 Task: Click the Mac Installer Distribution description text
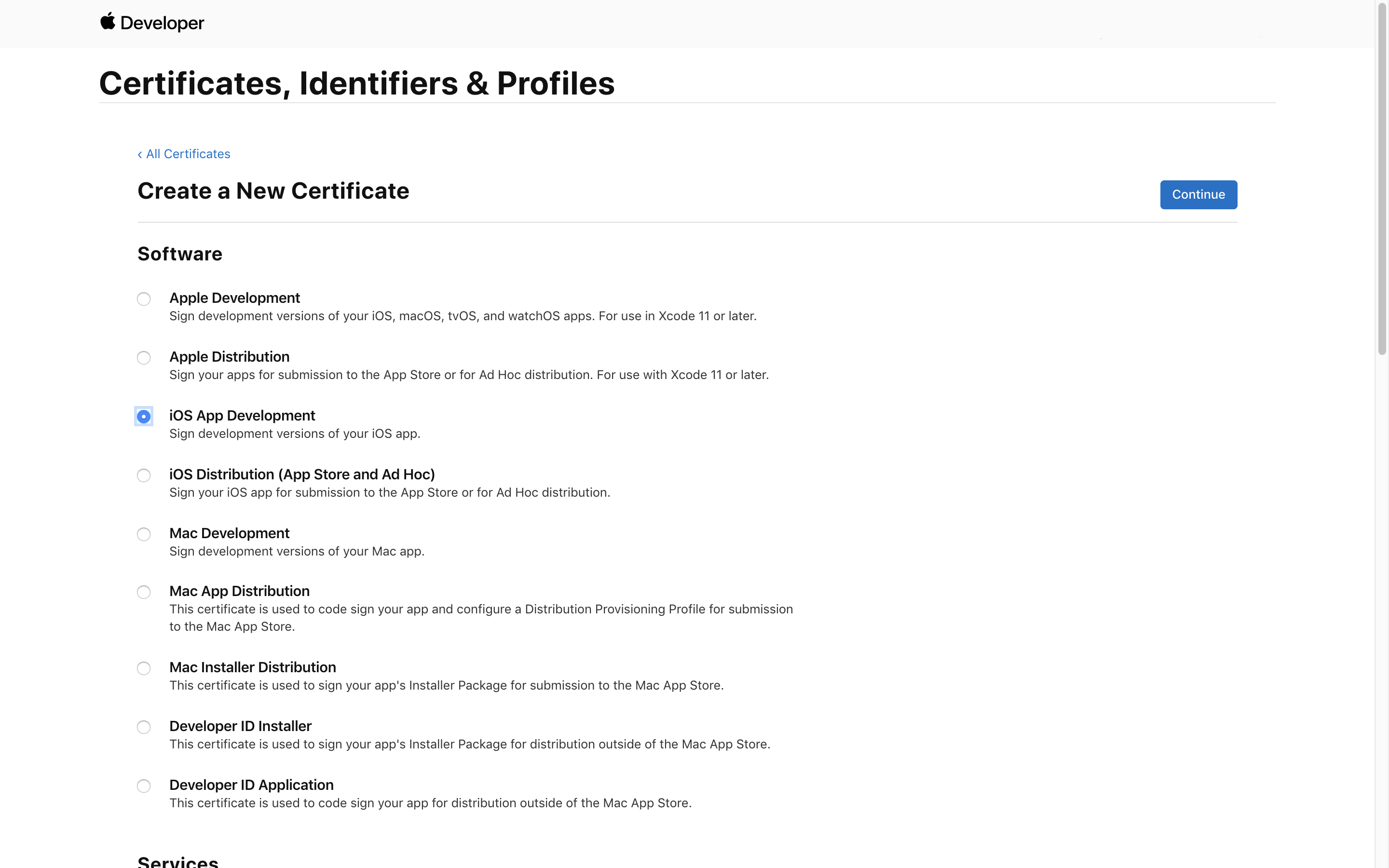click(x=447, y=685)
